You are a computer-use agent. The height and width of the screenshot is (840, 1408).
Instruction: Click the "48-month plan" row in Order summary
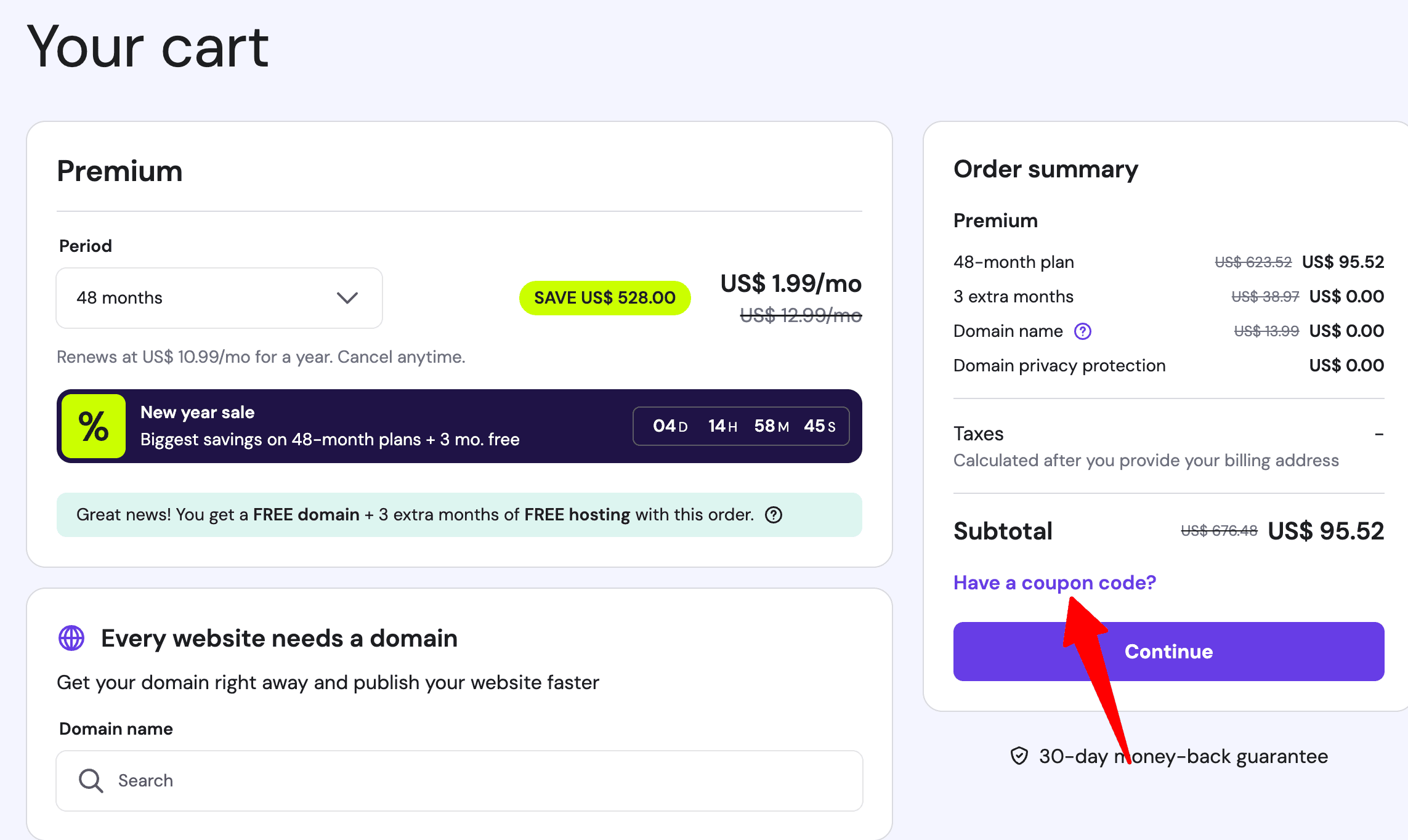click(x=1013, y=261)
